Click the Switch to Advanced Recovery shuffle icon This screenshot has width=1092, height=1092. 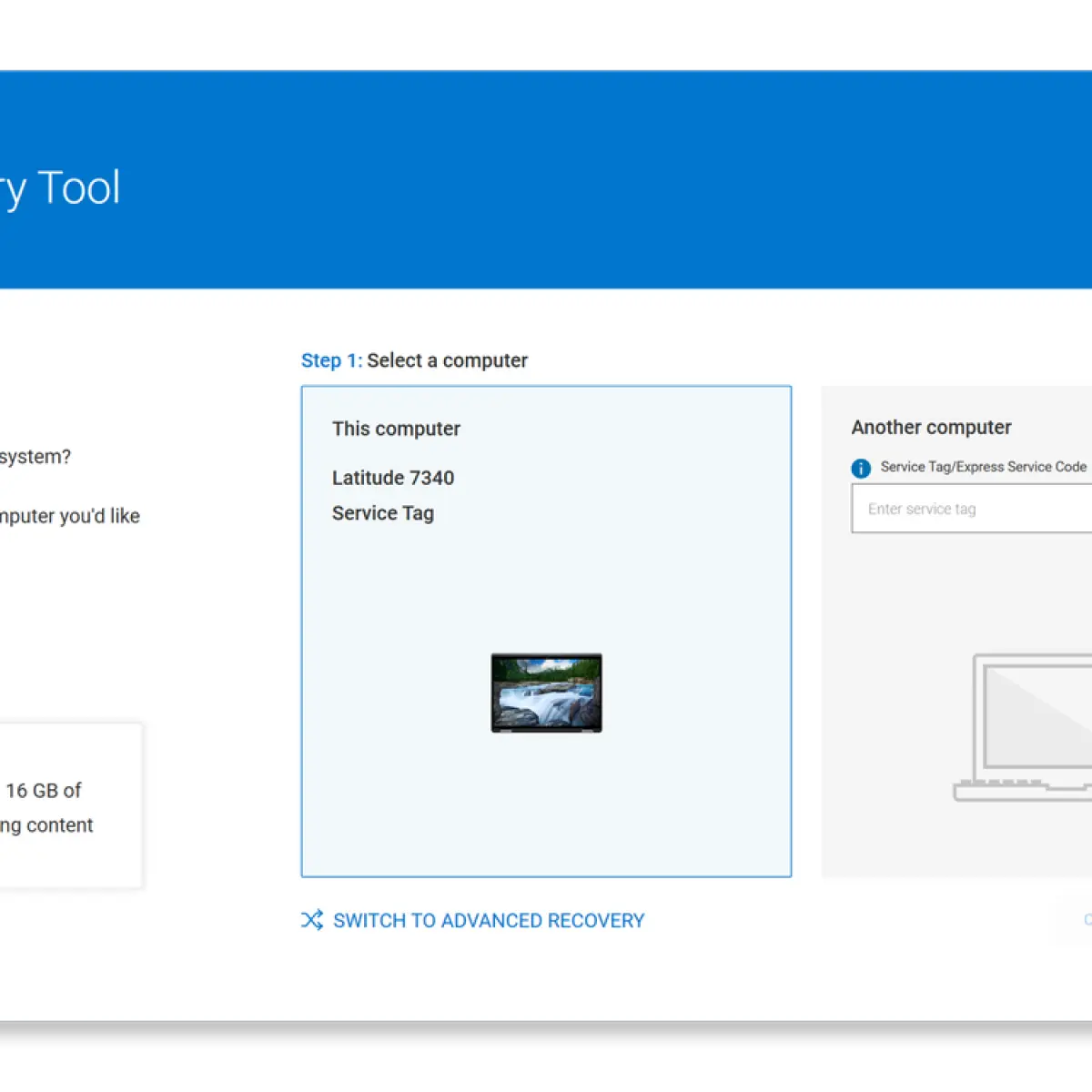coord(312,920)
